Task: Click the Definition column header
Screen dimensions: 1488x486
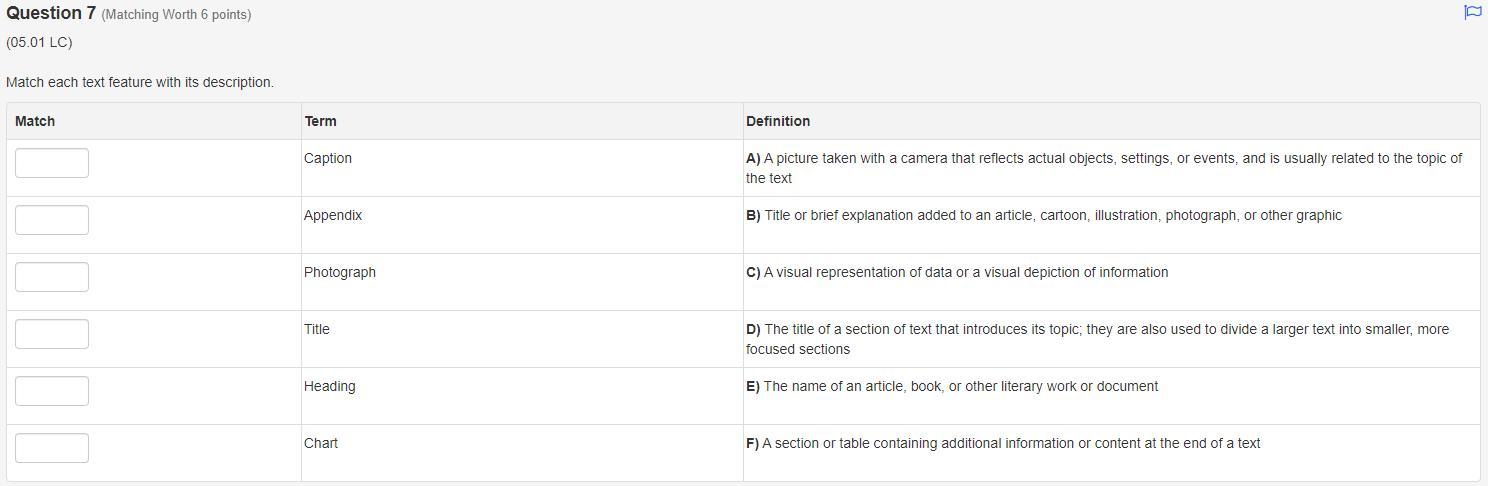Action: tap(778, 121)
